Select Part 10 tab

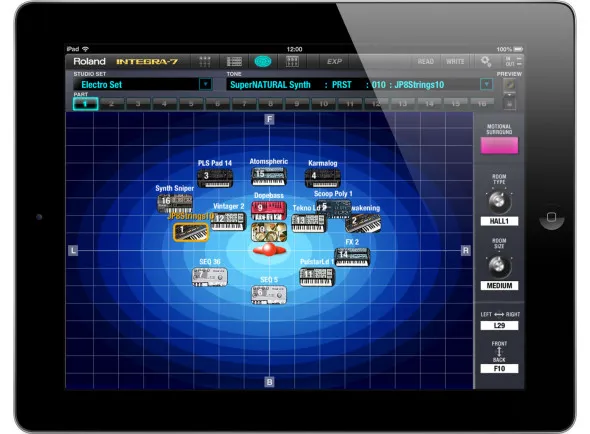pos(324,104)
